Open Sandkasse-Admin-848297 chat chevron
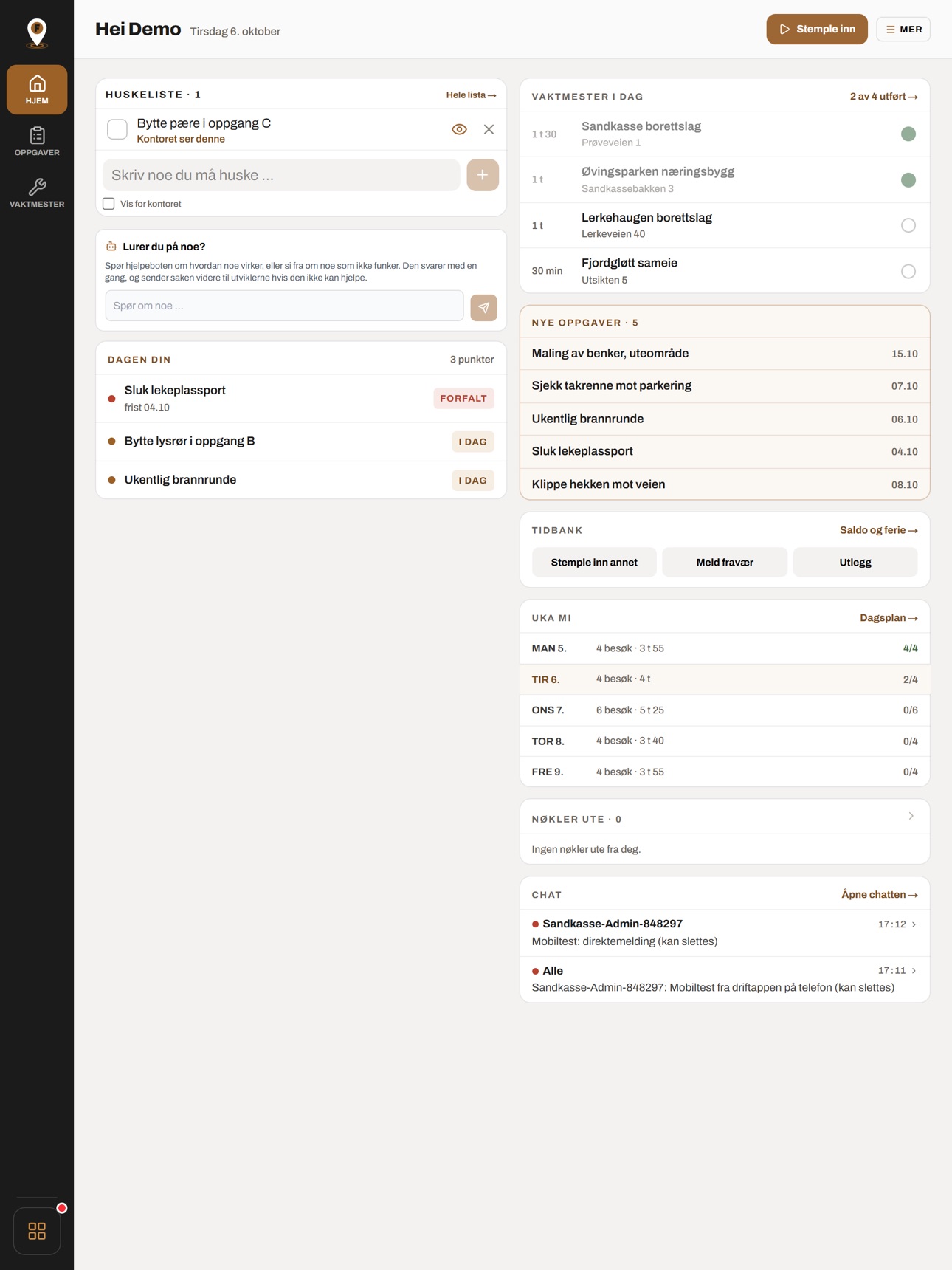The width and height of the screenshot is (952, 1270). tap(914, 924)
